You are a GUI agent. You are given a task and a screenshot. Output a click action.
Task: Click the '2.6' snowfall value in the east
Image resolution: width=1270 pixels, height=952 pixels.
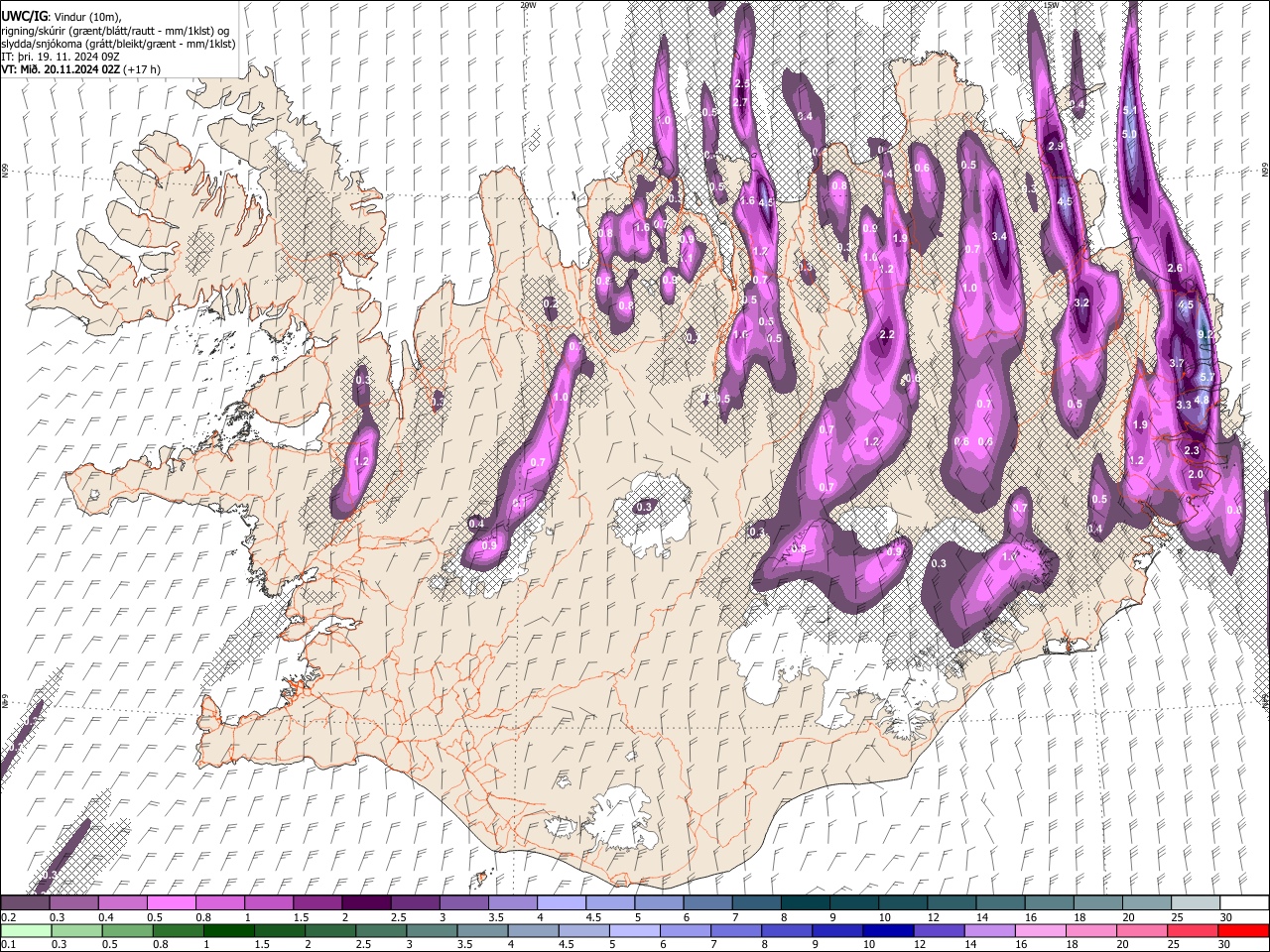coord(1175,269)
